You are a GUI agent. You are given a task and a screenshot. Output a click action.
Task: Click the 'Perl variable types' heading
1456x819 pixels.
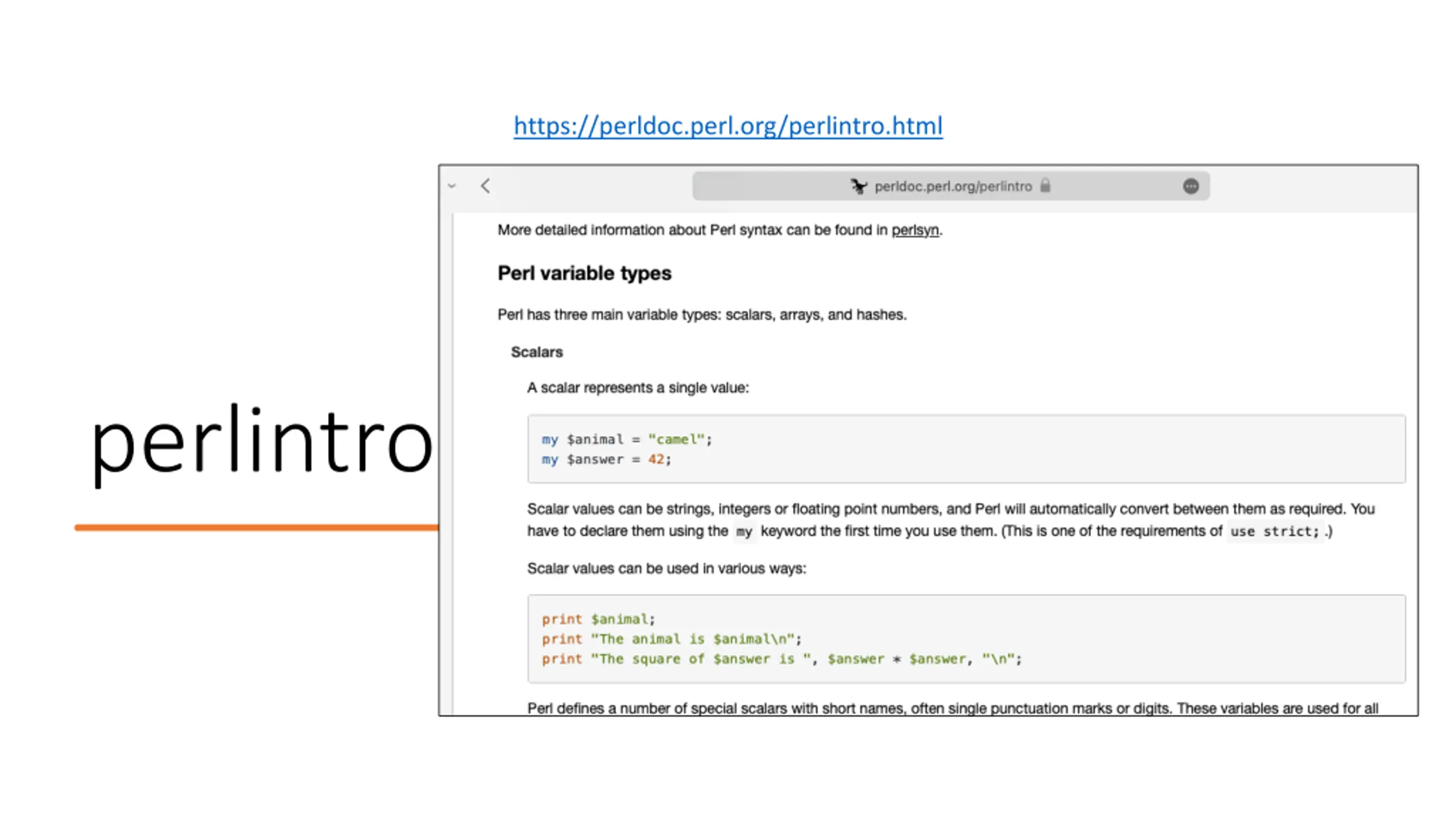[x=584, y=274]
